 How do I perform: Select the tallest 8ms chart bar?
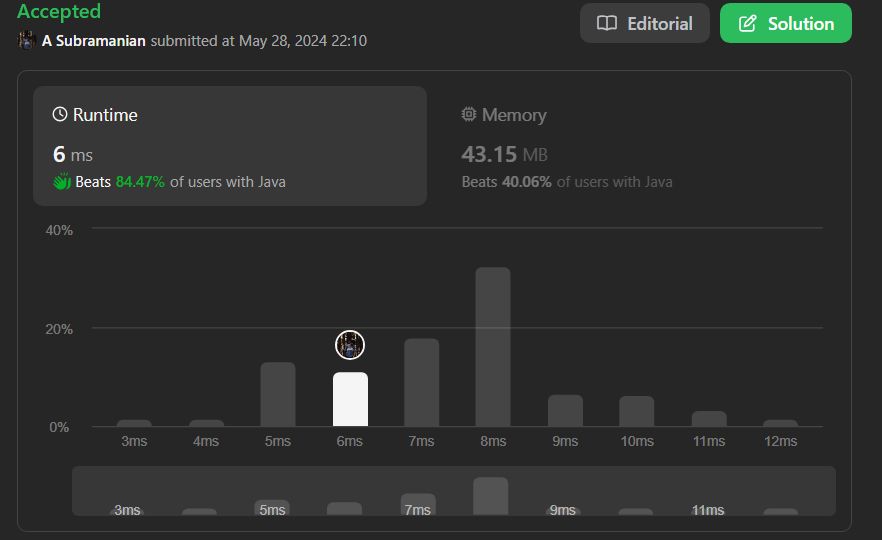pos(493,346)
